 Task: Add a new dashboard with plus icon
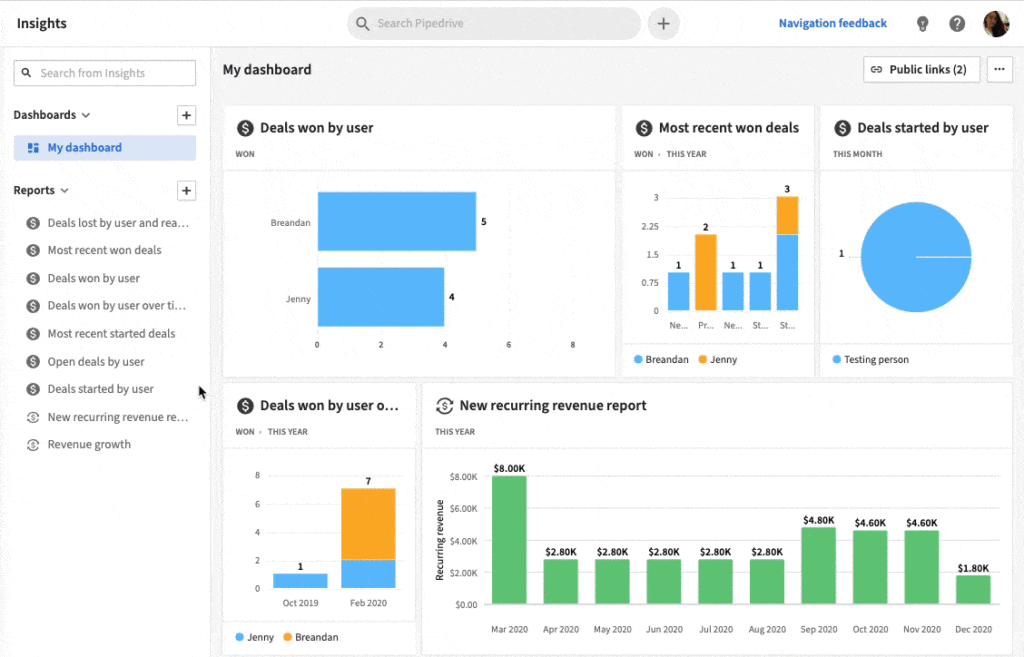point(186,116)
